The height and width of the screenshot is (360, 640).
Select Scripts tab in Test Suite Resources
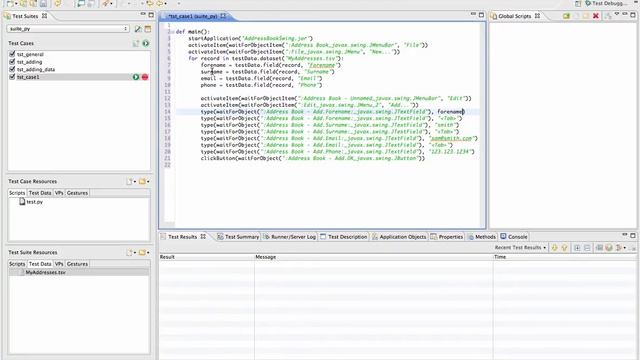[17, 264]
